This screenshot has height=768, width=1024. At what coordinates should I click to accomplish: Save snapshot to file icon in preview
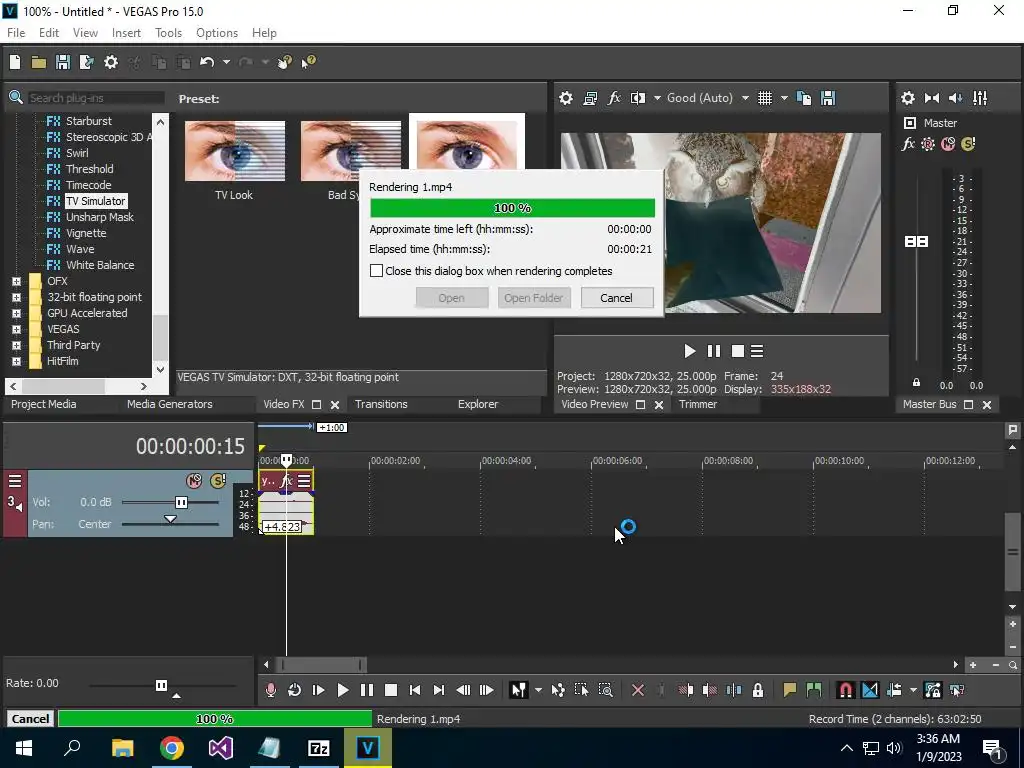tap(828, 98)
